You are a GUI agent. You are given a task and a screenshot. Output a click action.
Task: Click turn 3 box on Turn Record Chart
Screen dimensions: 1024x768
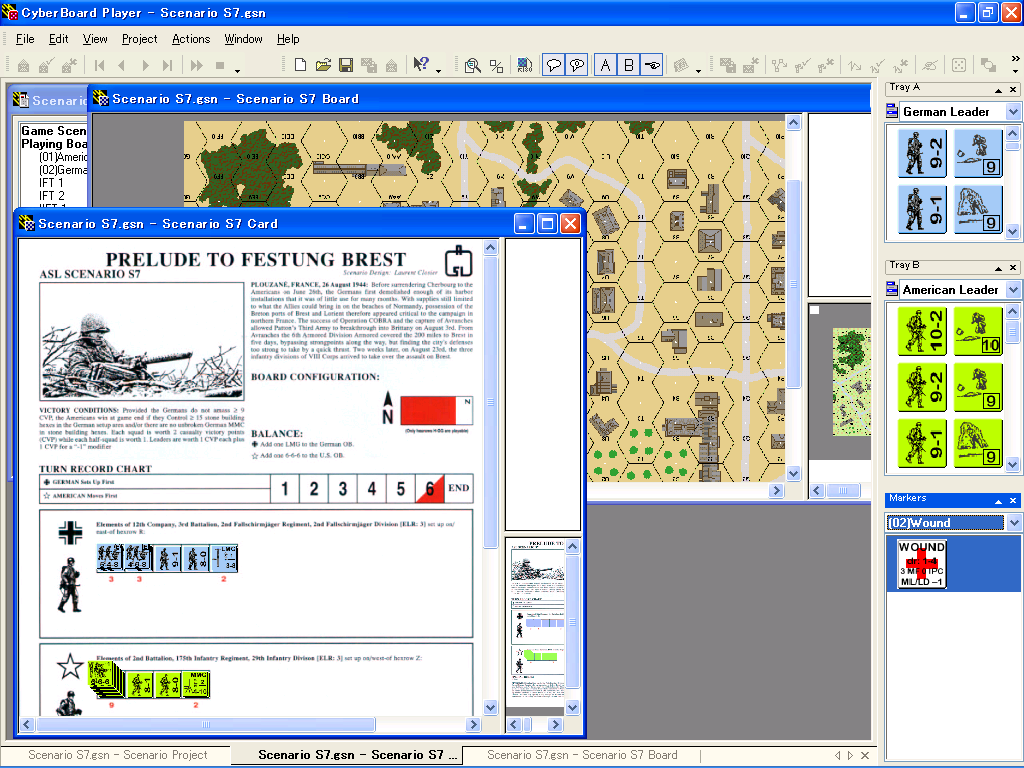pos(343,488)
